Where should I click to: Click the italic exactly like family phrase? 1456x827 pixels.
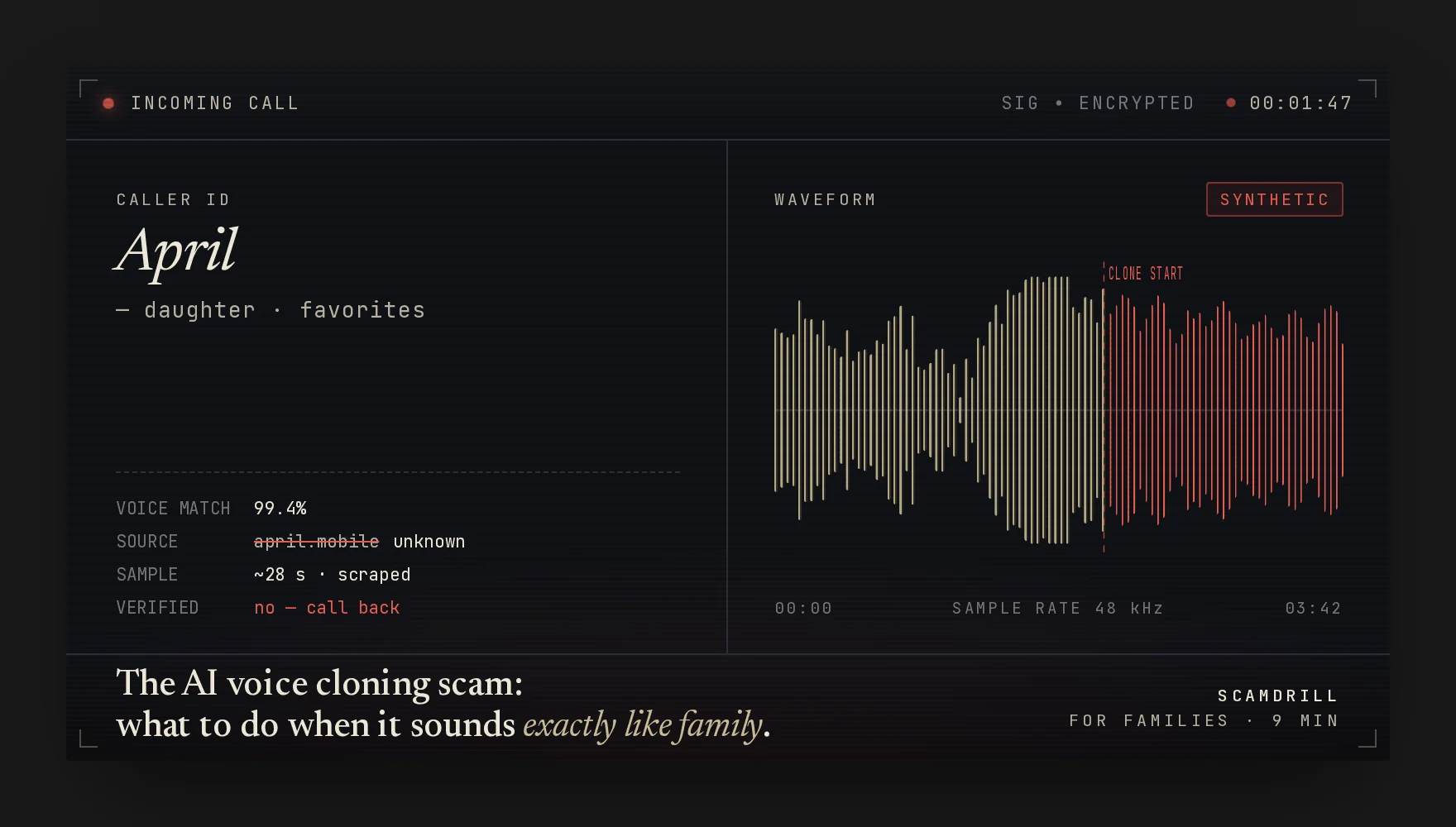(x=643, y=725)
